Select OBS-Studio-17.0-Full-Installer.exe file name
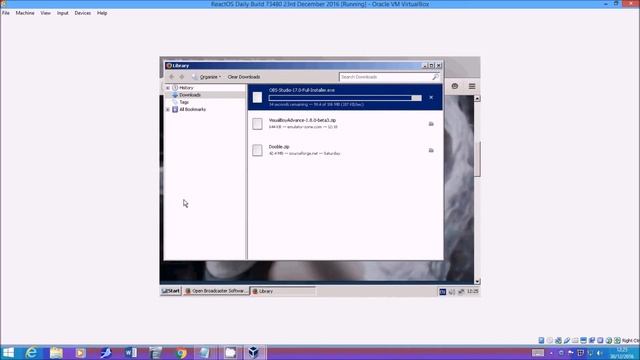The height and width of the screenshot is (360, 640). click(x=302, y=90)
